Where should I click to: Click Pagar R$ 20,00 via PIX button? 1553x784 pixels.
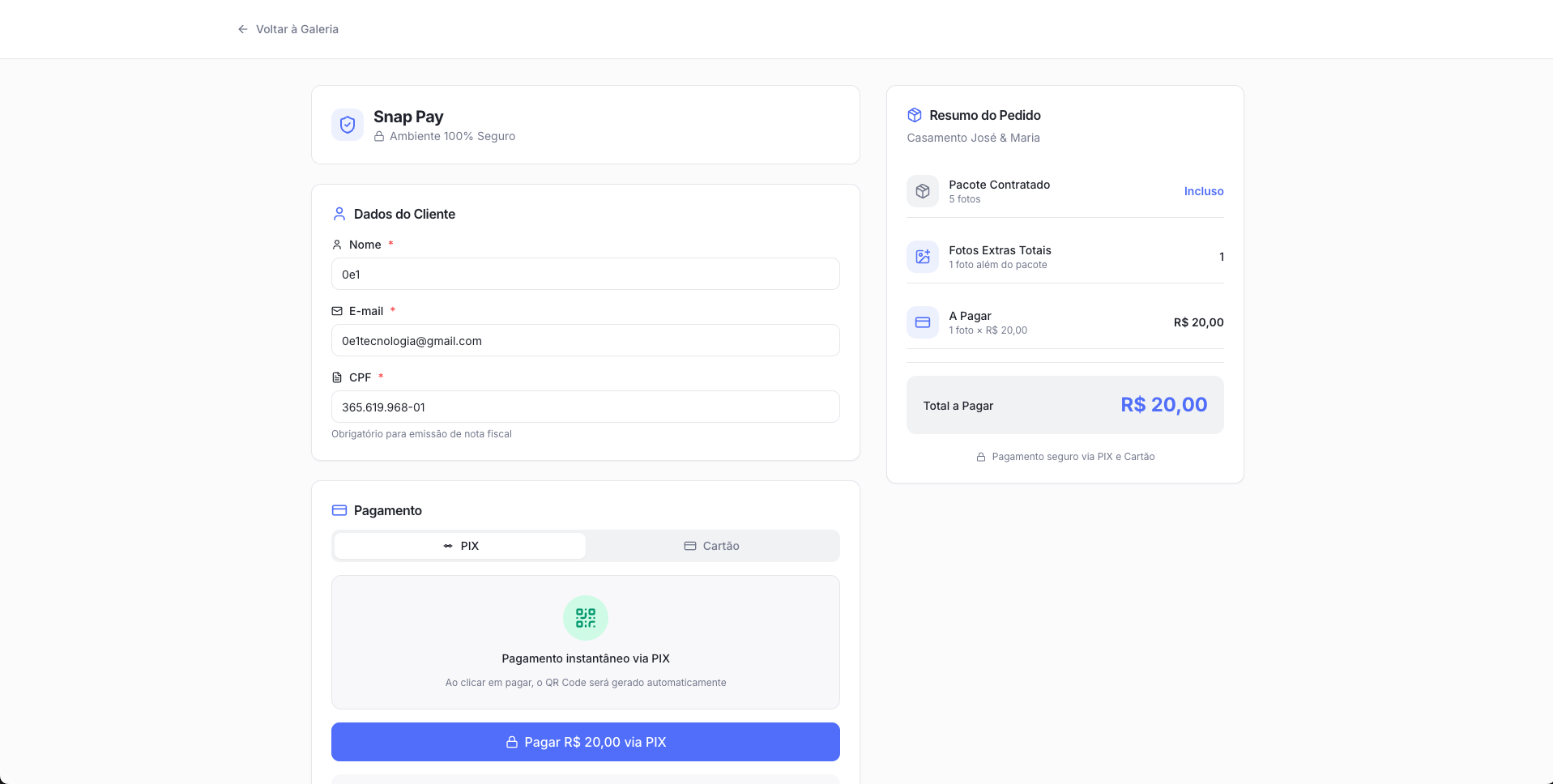point(586,742)
